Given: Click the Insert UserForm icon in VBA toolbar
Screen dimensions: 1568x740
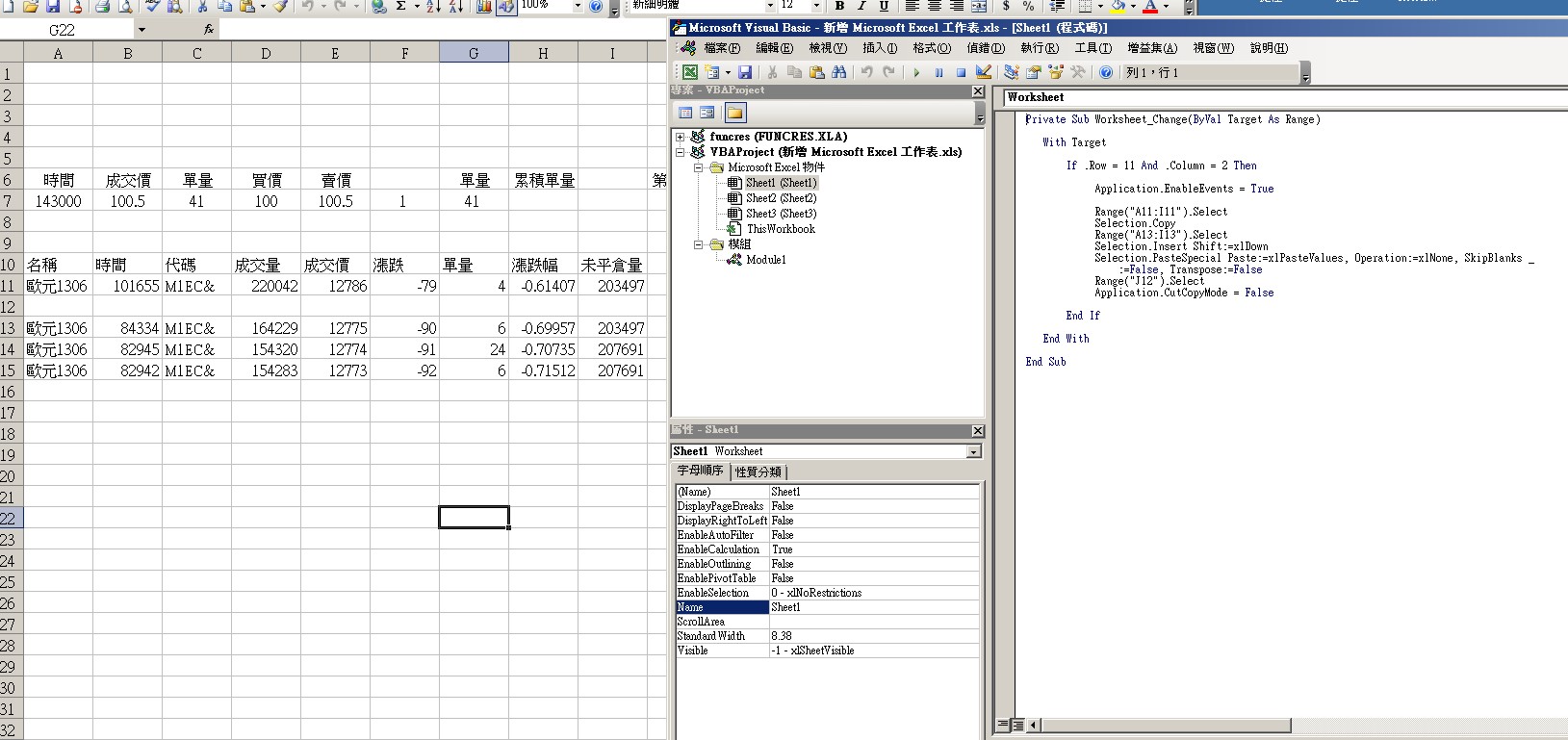Looking at the screenshot, I should click(712, 72).
